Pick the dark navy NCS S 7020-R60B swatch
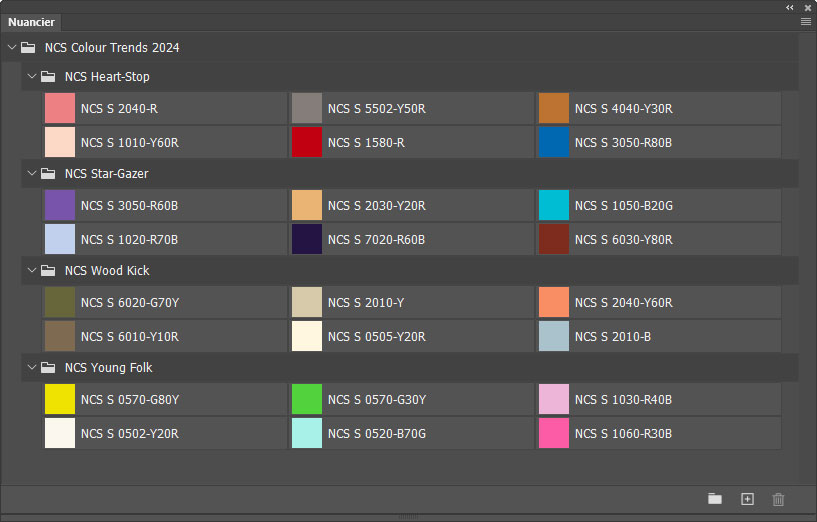Image resolution: width=817 pixels, height=522 pixels. point(307,239)
